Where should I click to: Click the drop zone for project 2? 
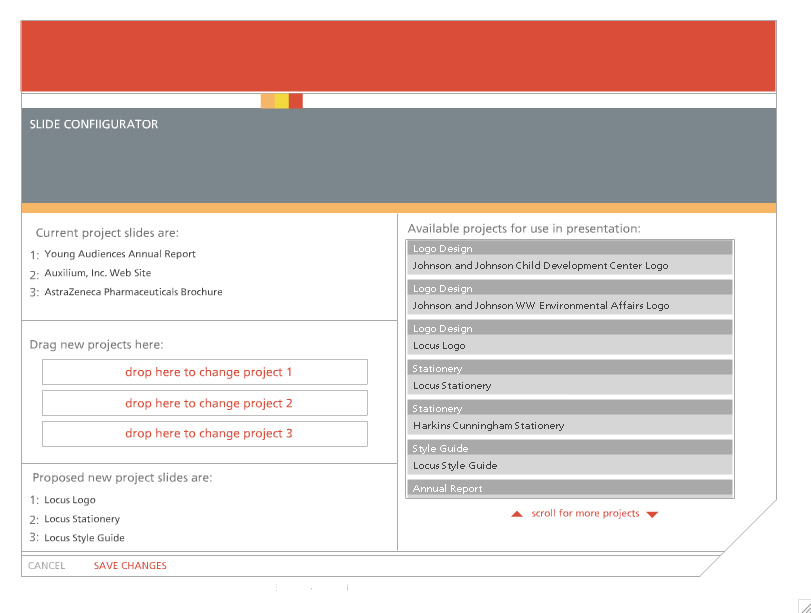pos(205,403)
